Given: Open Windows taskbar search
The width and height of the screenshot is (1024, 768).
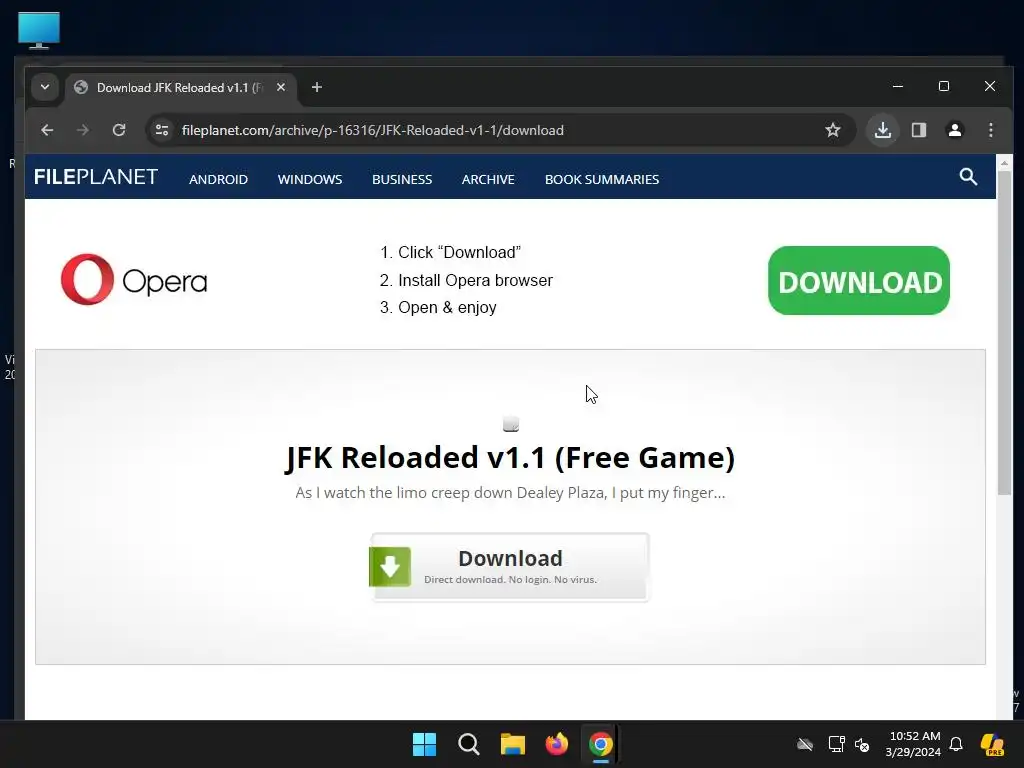Looking at the screenshot, I should [x=469, y=744].
